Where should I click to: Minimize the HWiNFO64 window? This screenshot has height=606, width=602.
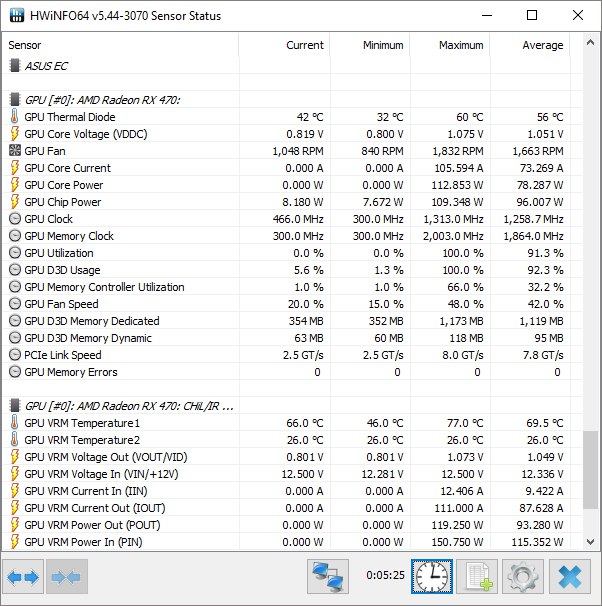[487, 15]
